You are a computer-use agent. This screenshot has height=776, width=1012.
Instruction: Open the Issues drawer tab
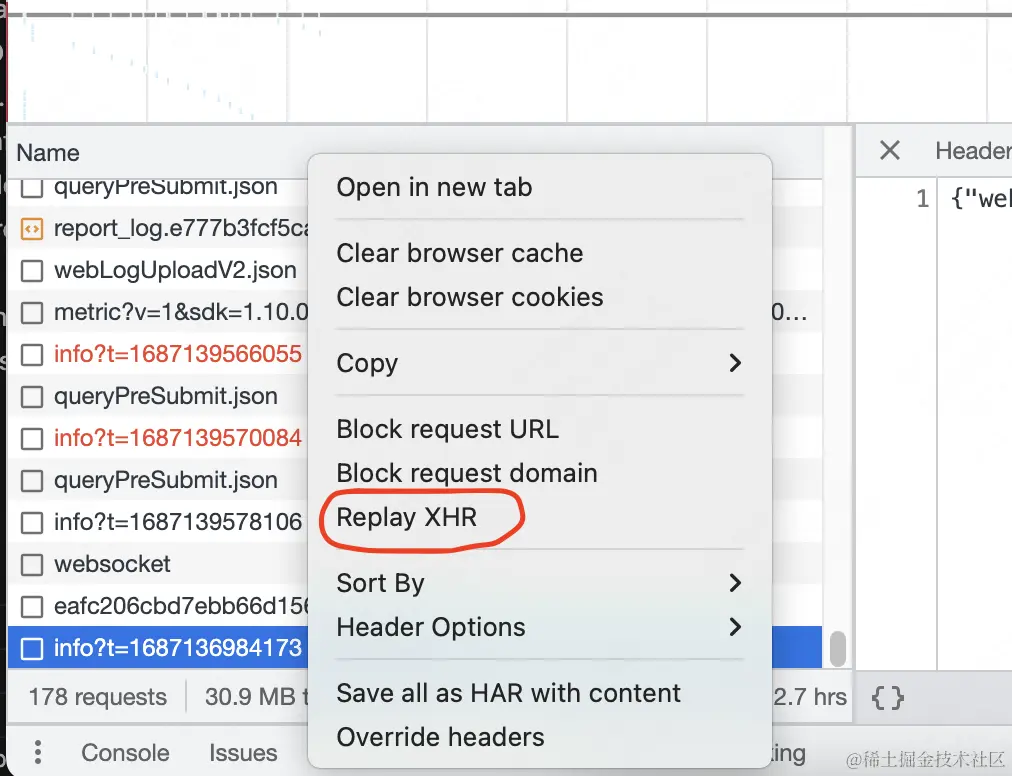click(243, 753)
